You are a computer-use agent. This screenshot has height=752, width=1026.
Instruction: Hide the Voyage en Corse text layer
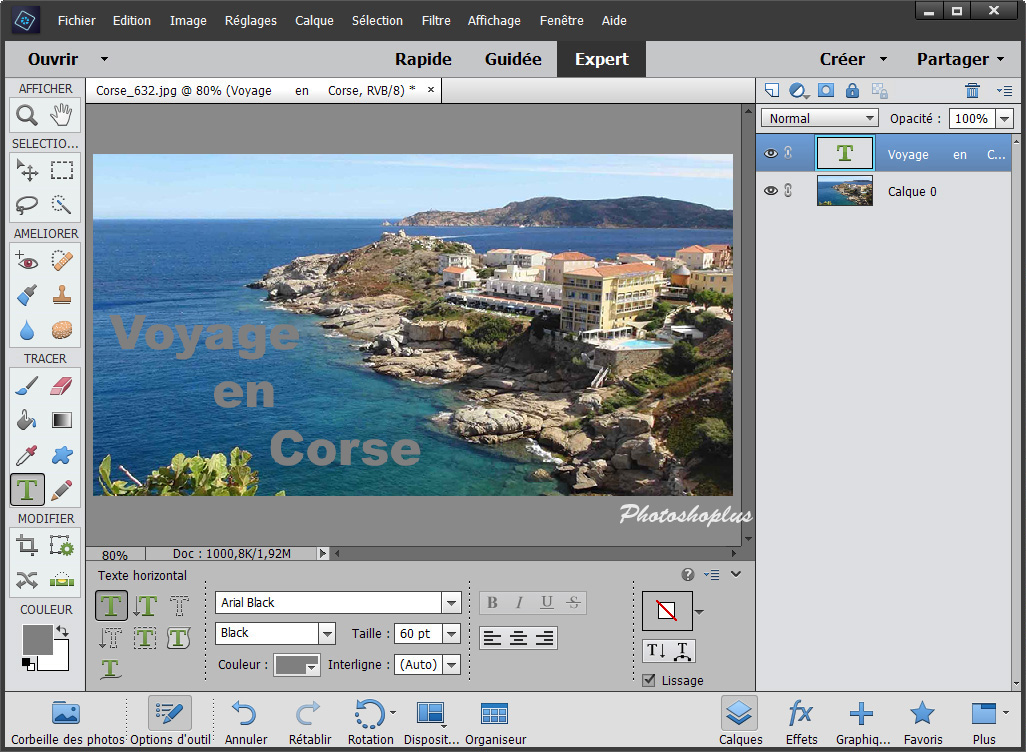[x=770, y=154]
